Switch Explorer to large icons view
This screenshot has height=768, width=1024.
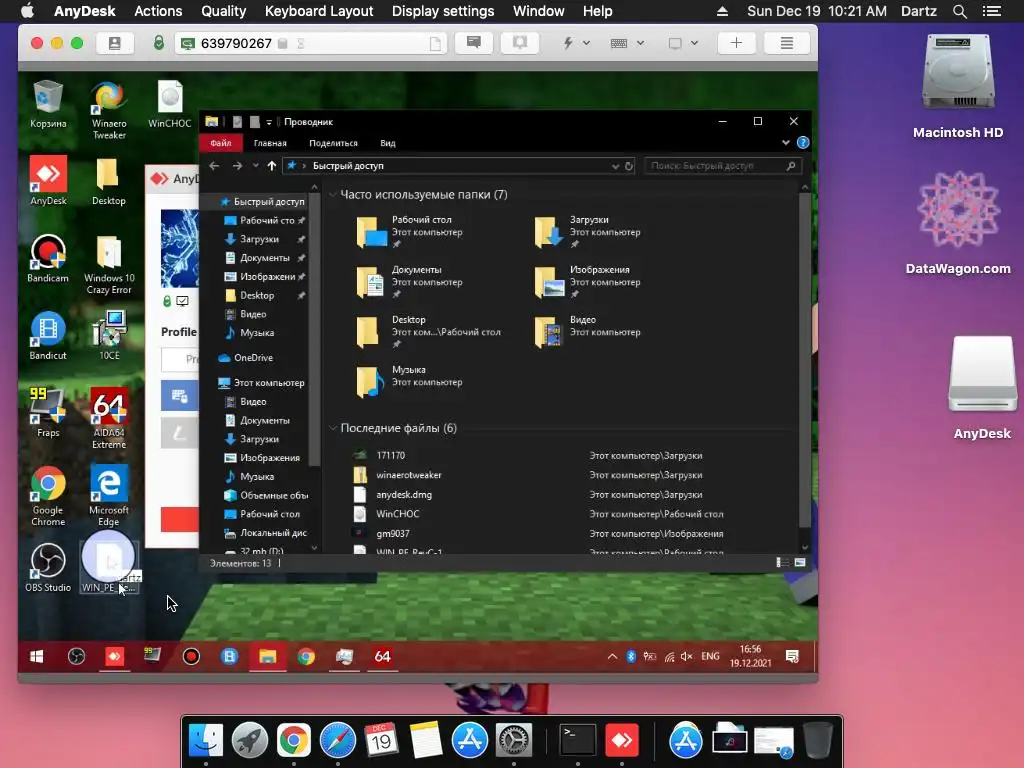click(x=800, y=562)
